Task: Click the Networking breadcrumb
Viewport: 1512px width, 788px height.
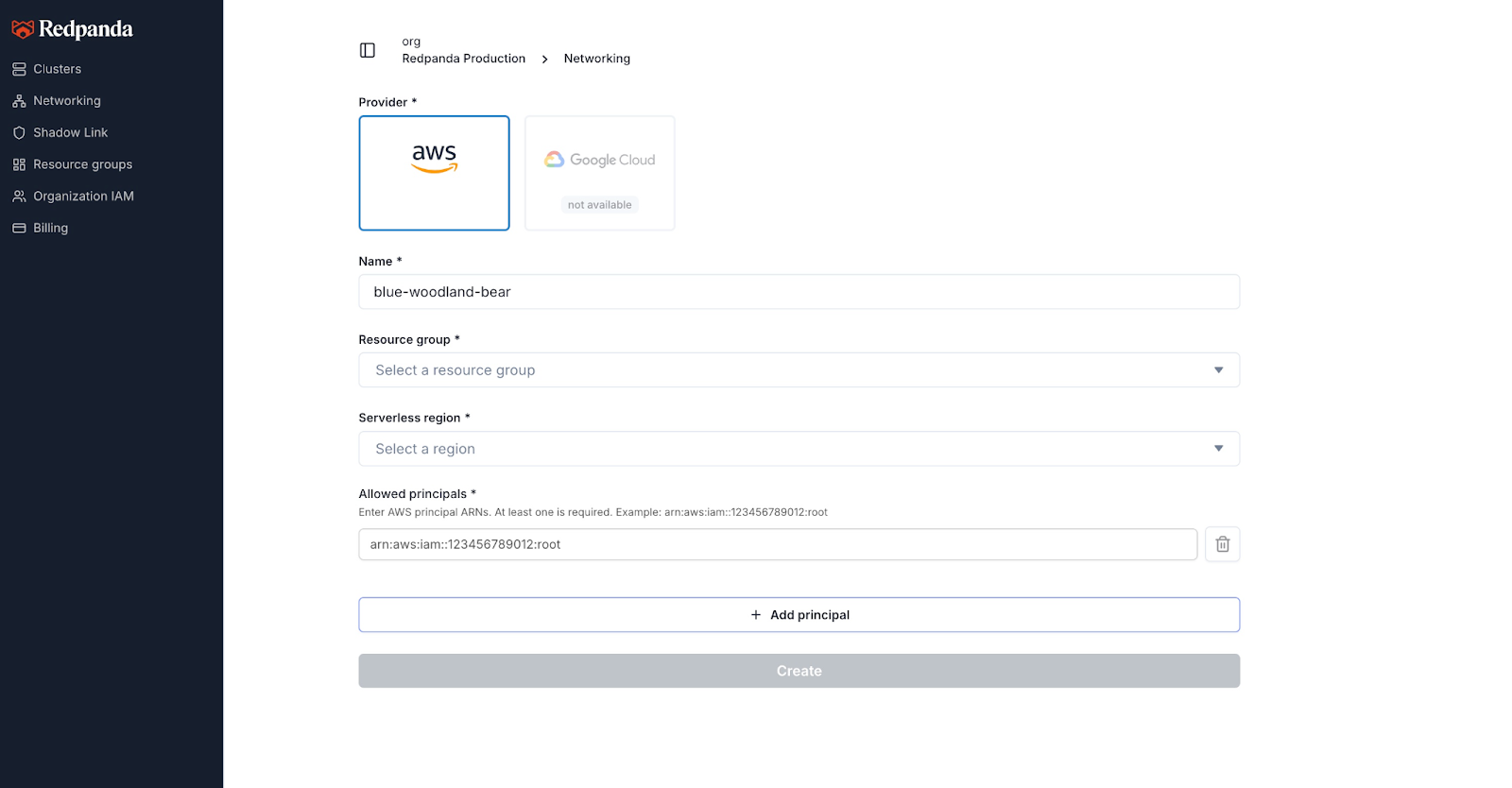Action: click(x=596, y=59)
